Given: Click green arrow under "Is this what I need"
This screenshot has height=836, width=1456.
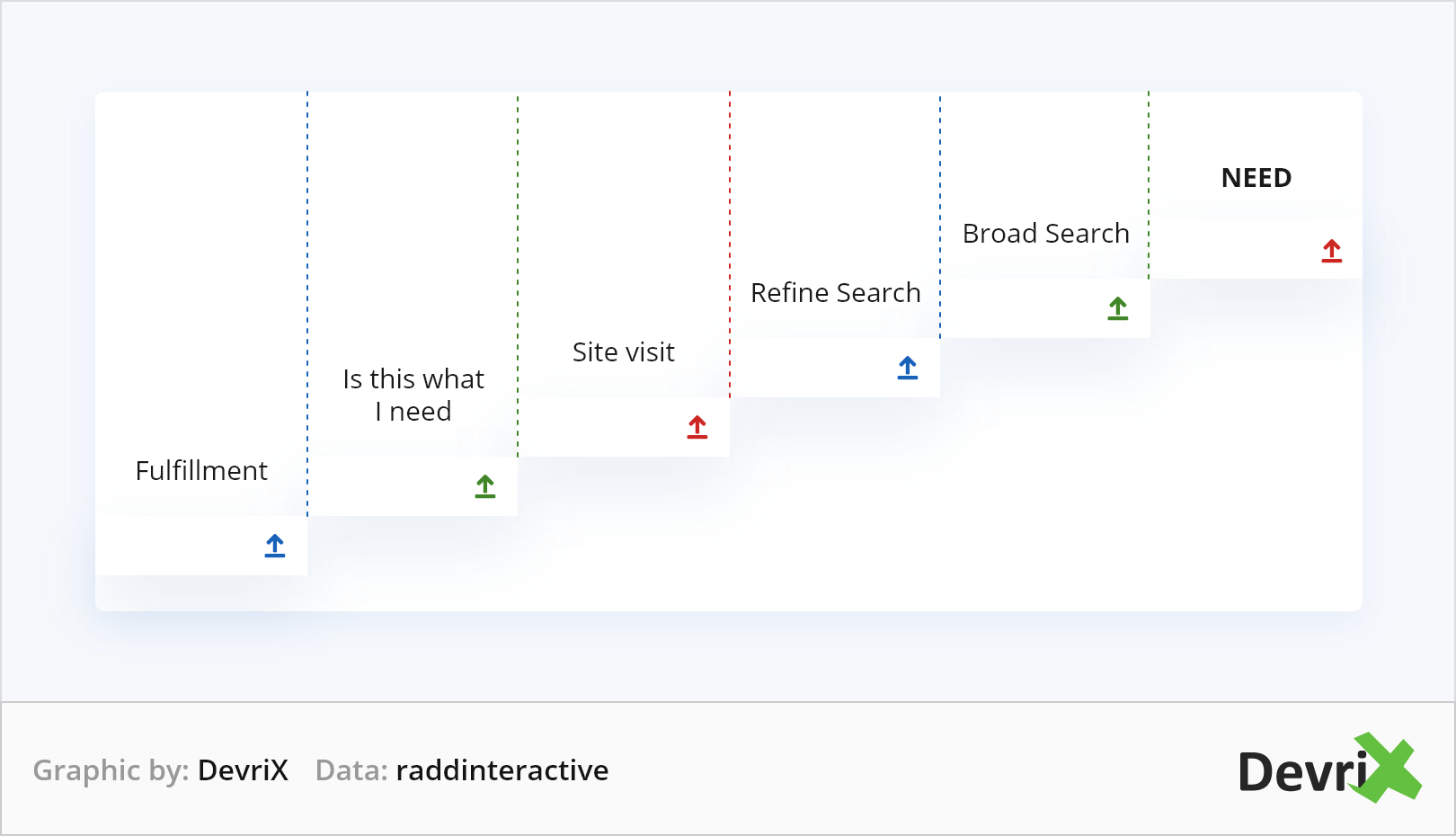Looking at the screenshot, I should [x=485, y=486].
